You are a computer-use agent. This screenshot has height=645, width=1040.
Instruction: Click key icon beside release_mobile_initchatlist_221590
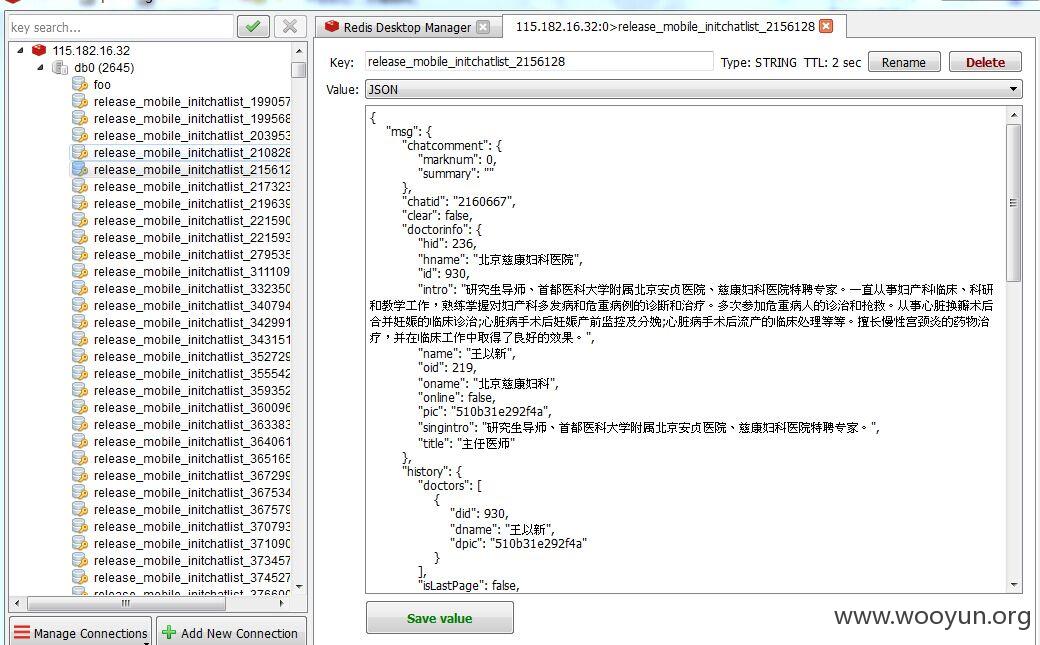pos(80,220)
